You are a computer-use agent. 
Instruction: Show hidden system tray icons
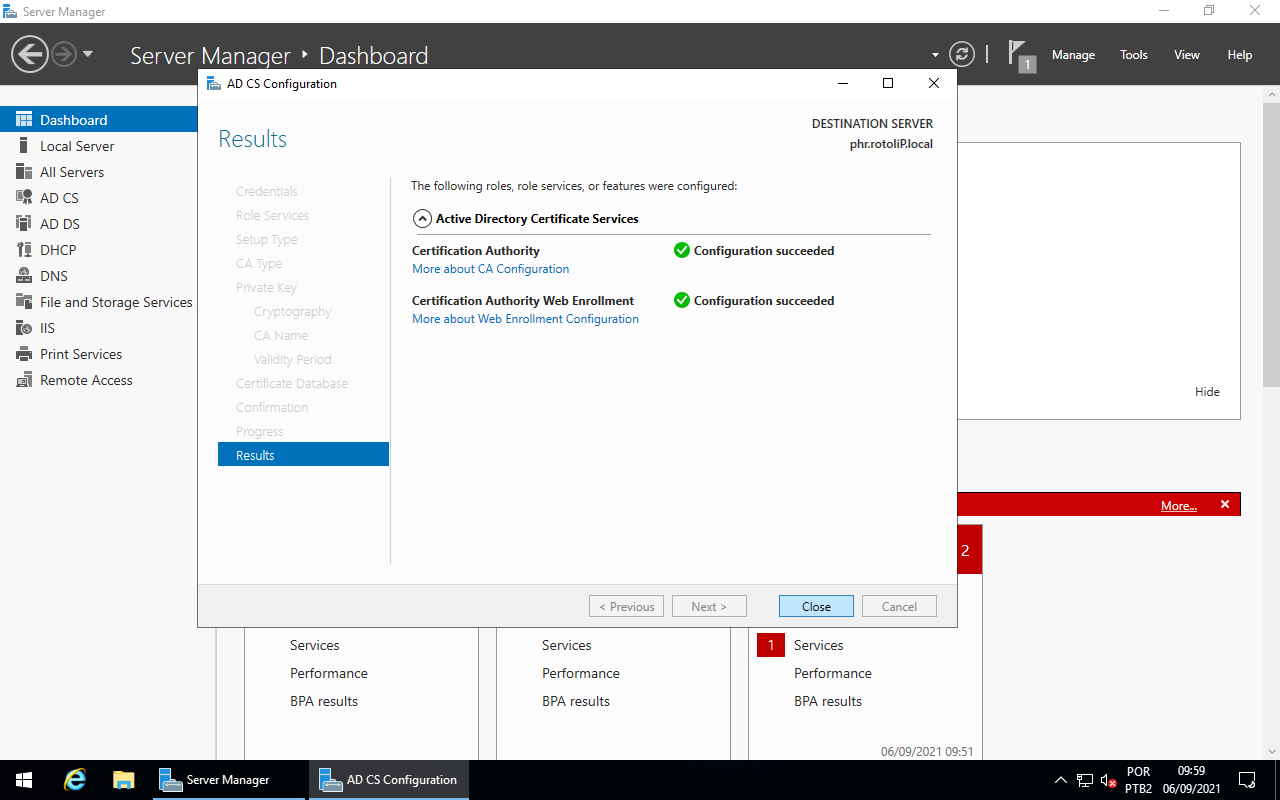[1061, 780]
